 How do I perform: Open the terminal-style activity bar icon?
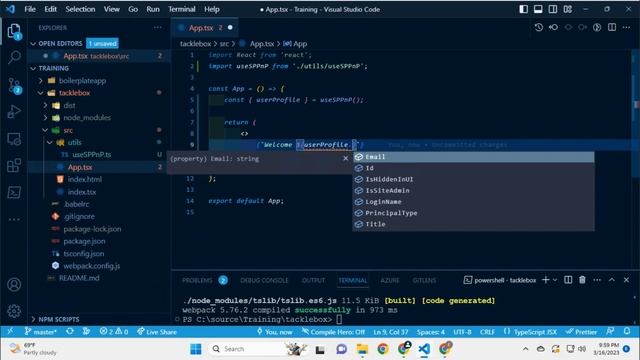click(x=14, y=192)
